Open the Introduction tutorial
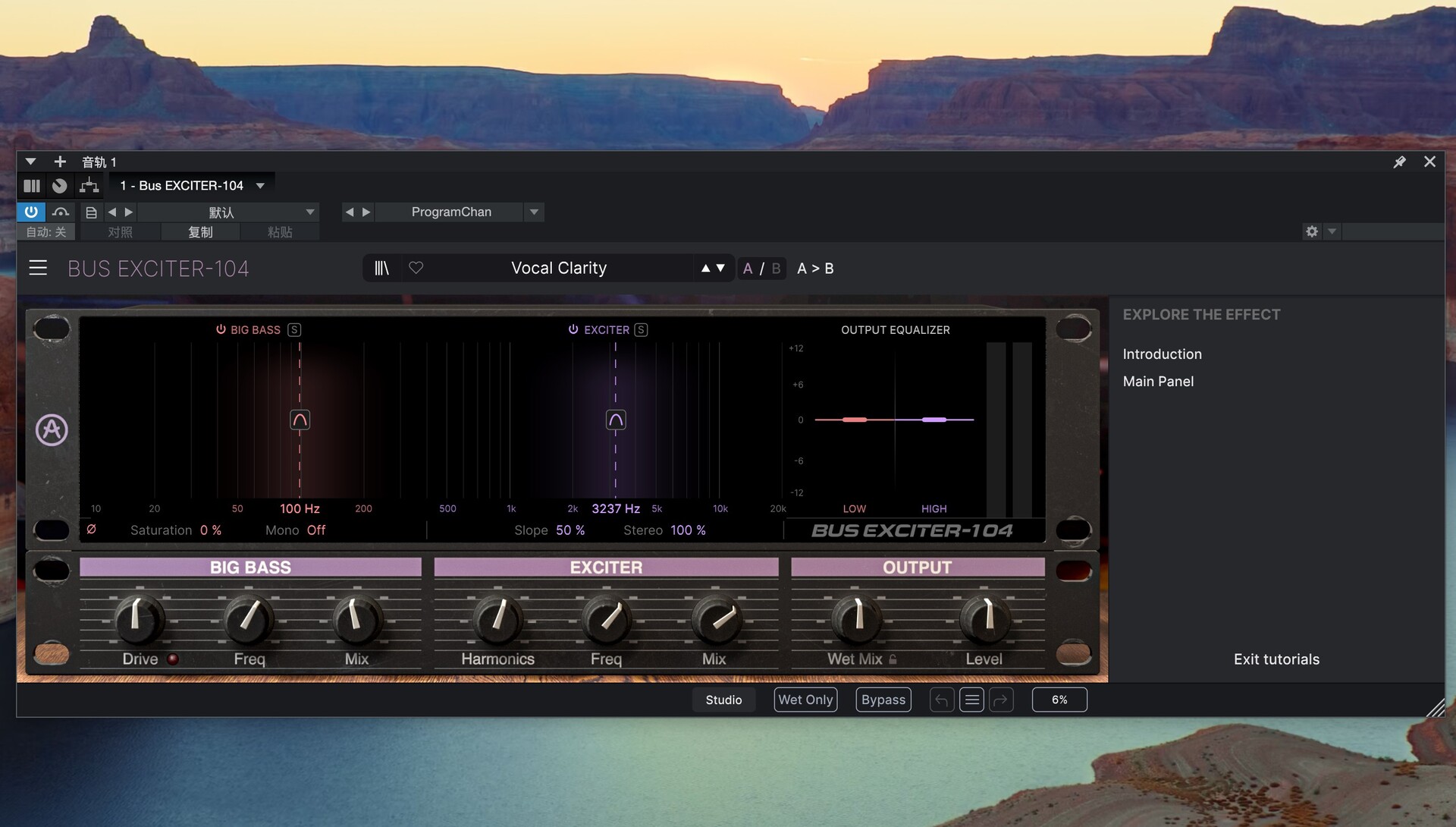The width and height of the screenshot is (1456, 827). pyautogui.click(x=1162, y=354)
